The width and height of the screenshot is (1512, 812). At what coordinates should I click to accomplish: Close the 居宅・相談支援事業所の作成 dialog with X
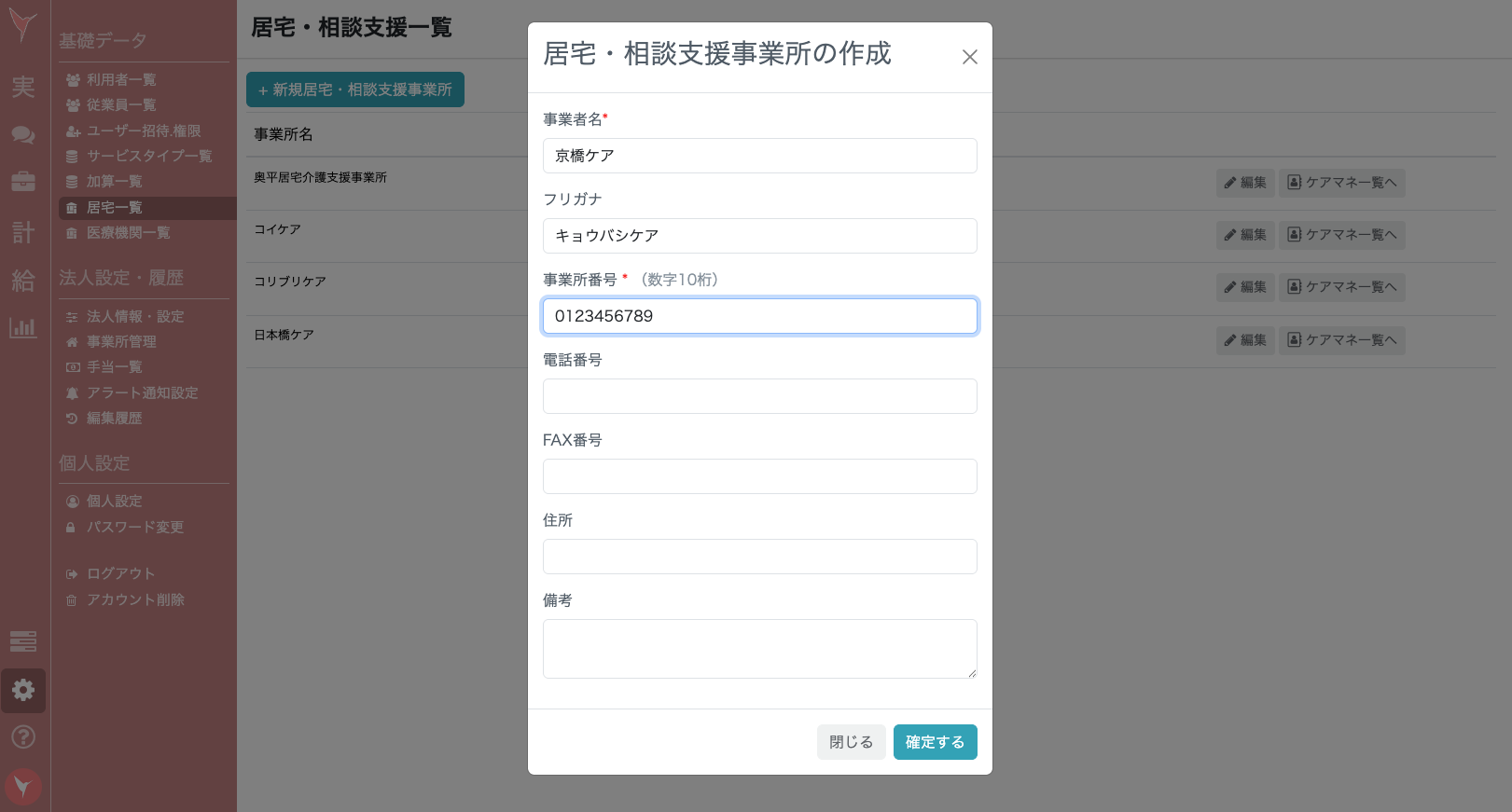point(970,57)
